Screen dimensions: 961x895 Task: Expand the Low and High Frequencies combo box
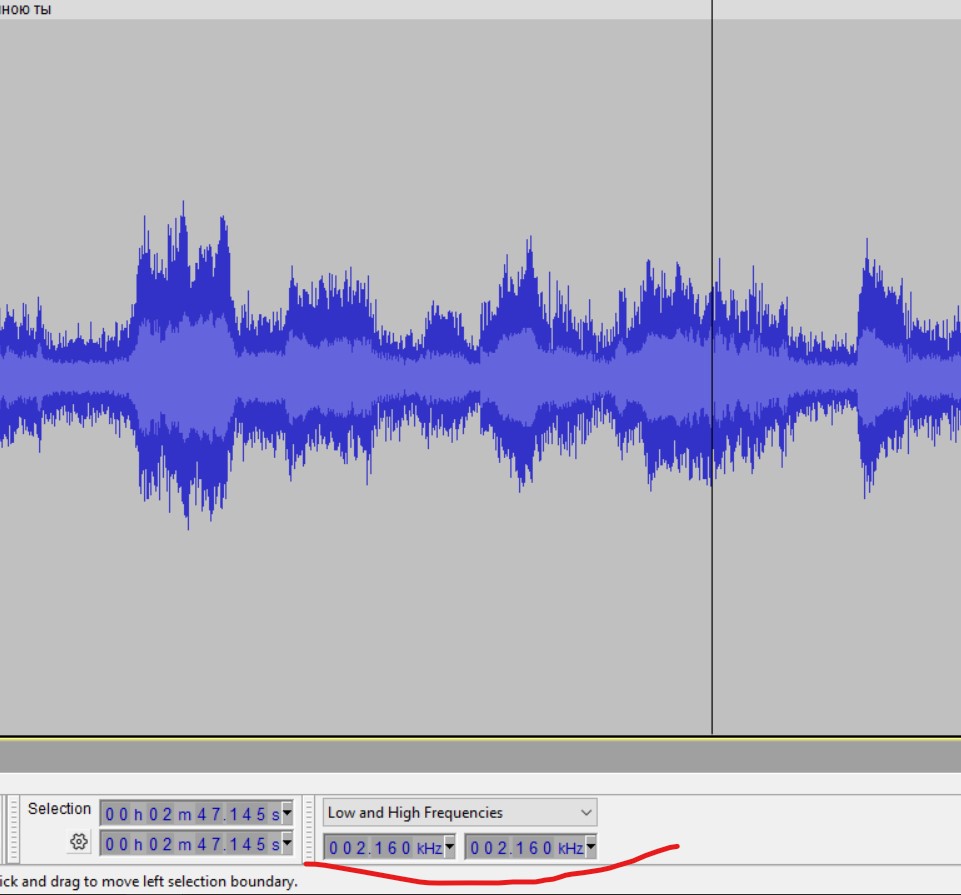[586, 812]
